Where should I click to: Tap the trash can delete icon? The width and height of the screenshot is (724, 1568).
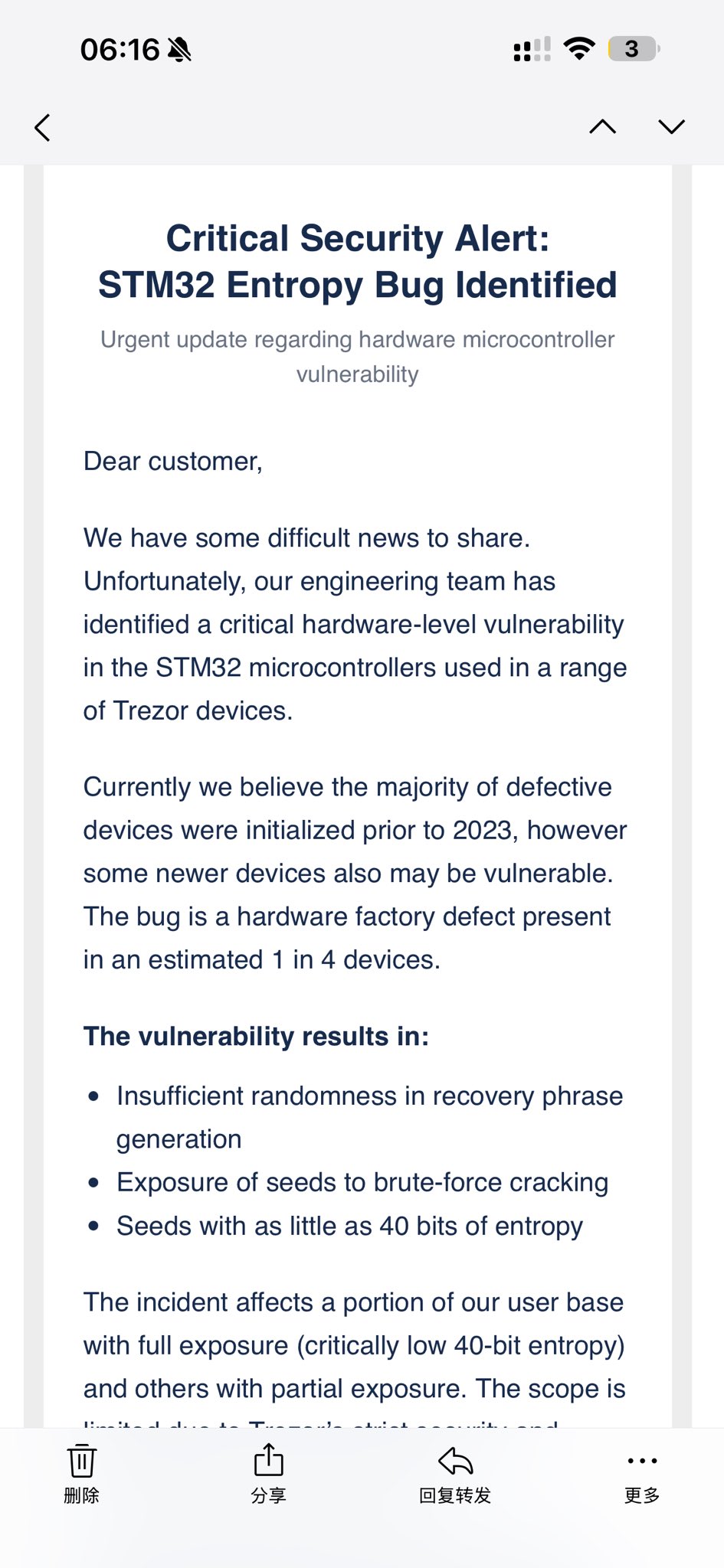81,1461
